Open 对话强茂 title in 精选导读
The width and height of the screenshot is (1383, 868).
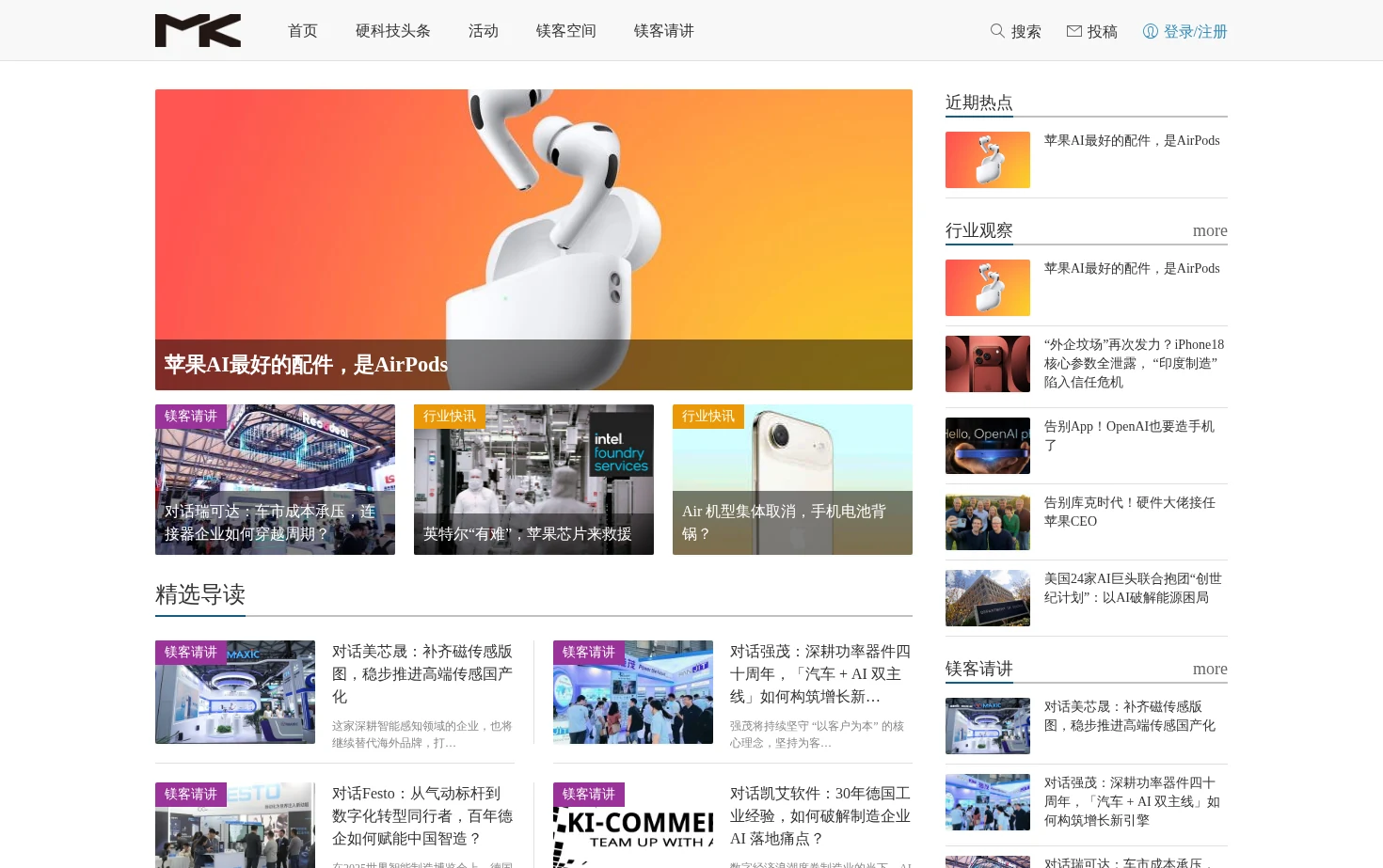point(820,674)
